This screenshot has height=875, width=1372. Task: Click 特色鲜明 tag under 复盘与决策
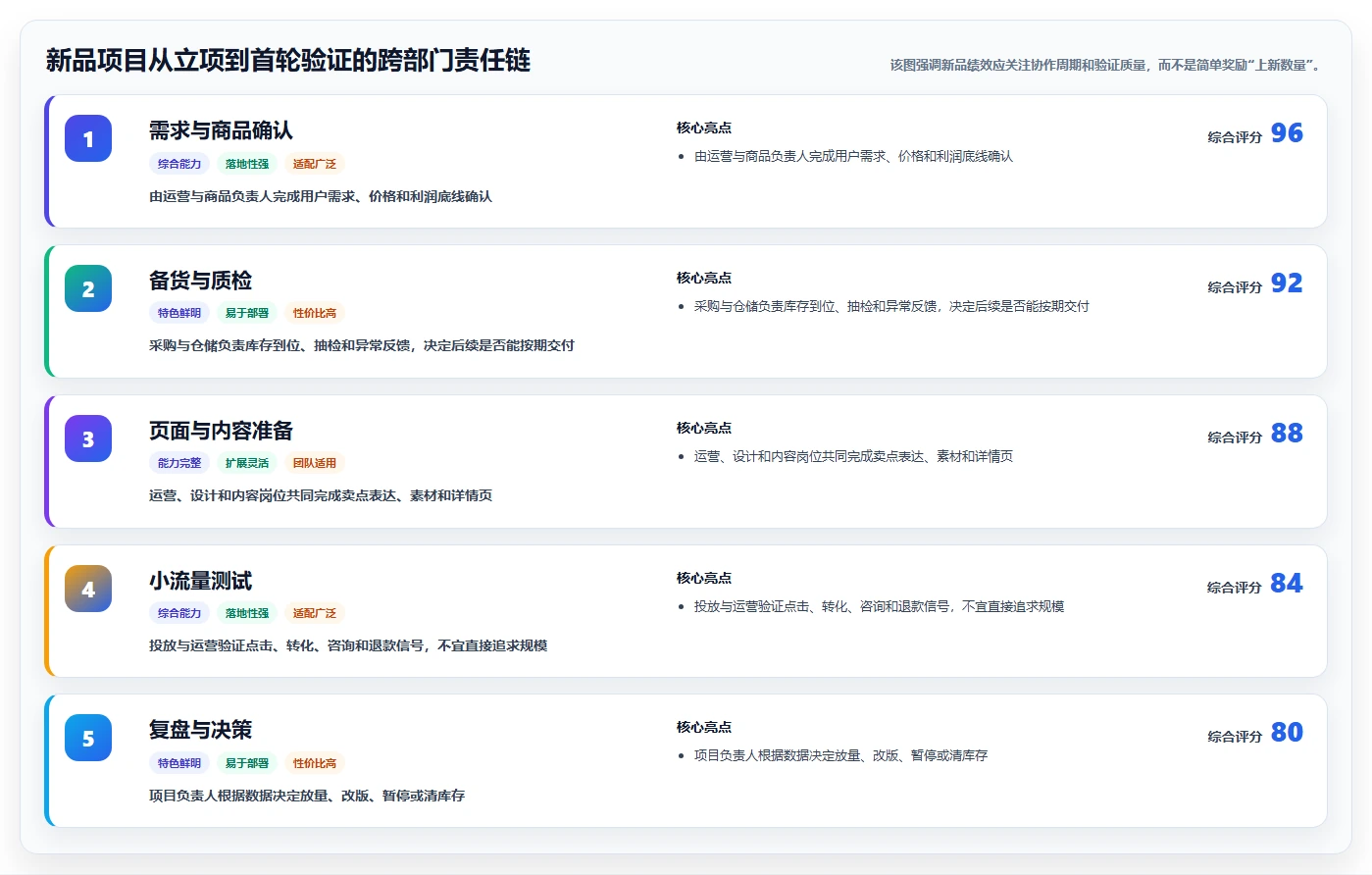click(179, 763)
